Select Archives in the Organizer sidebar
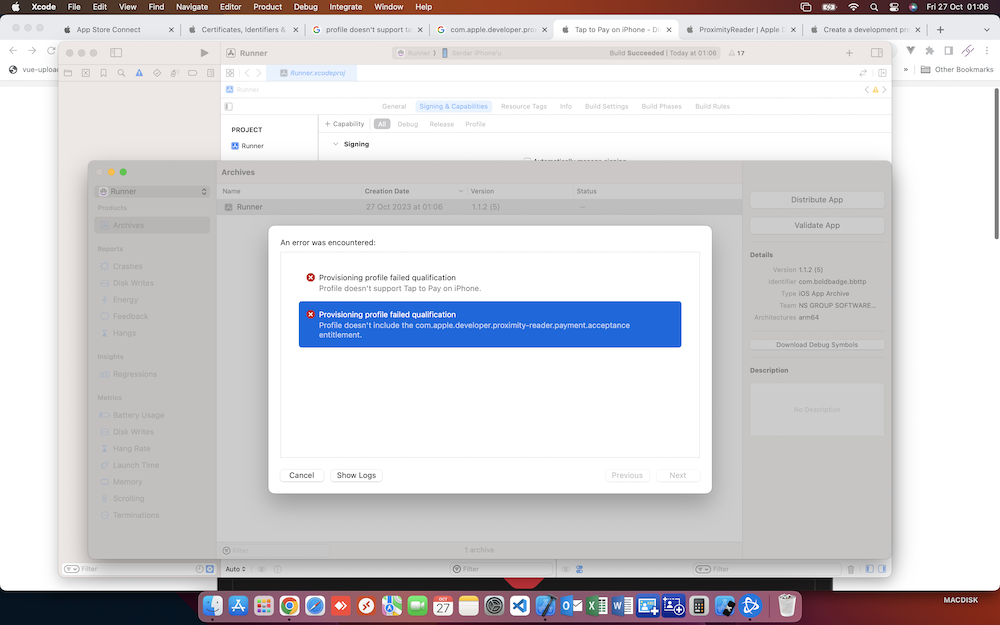 pyautogui.click(x=152, y=225)
